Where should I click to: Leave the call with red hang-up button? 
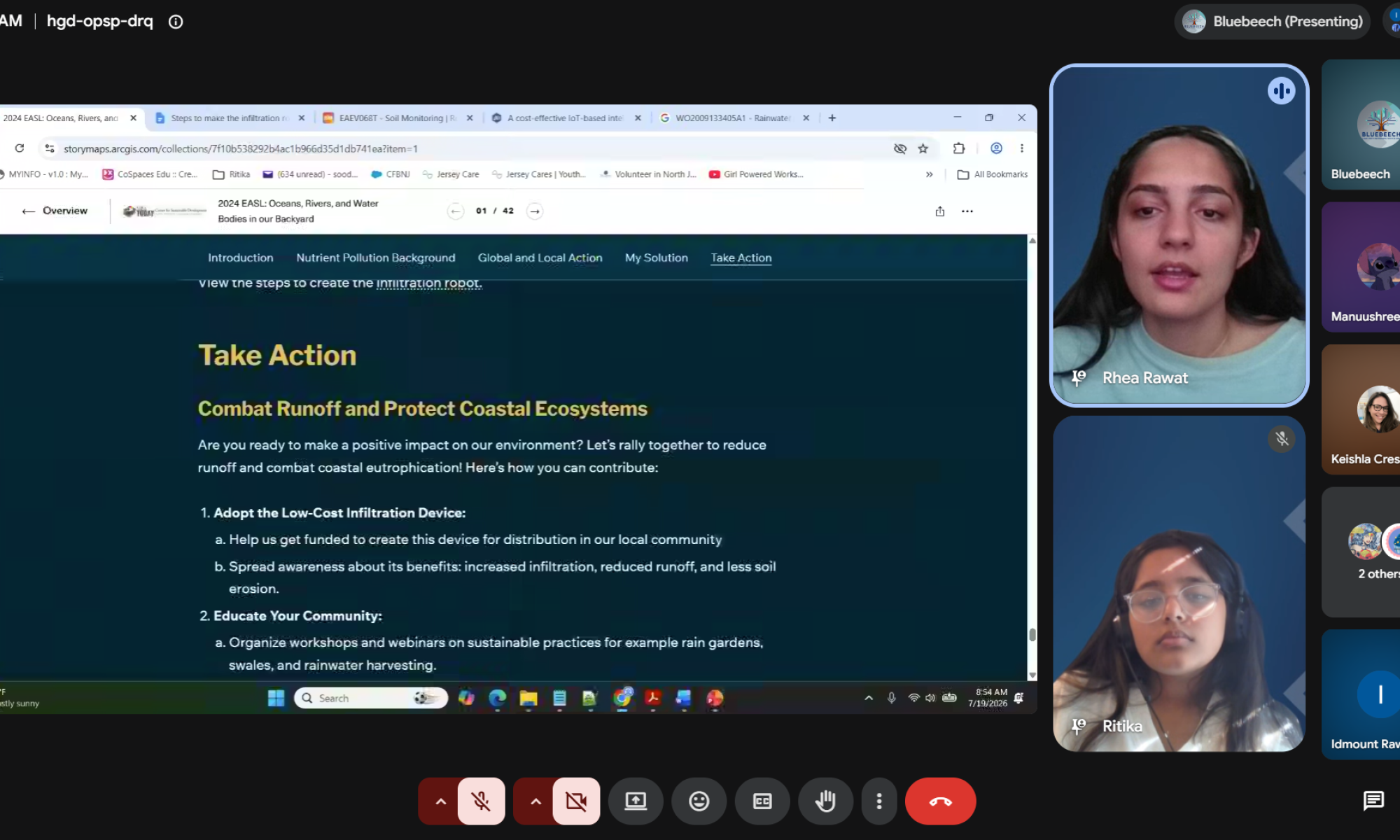coord(940,801)
